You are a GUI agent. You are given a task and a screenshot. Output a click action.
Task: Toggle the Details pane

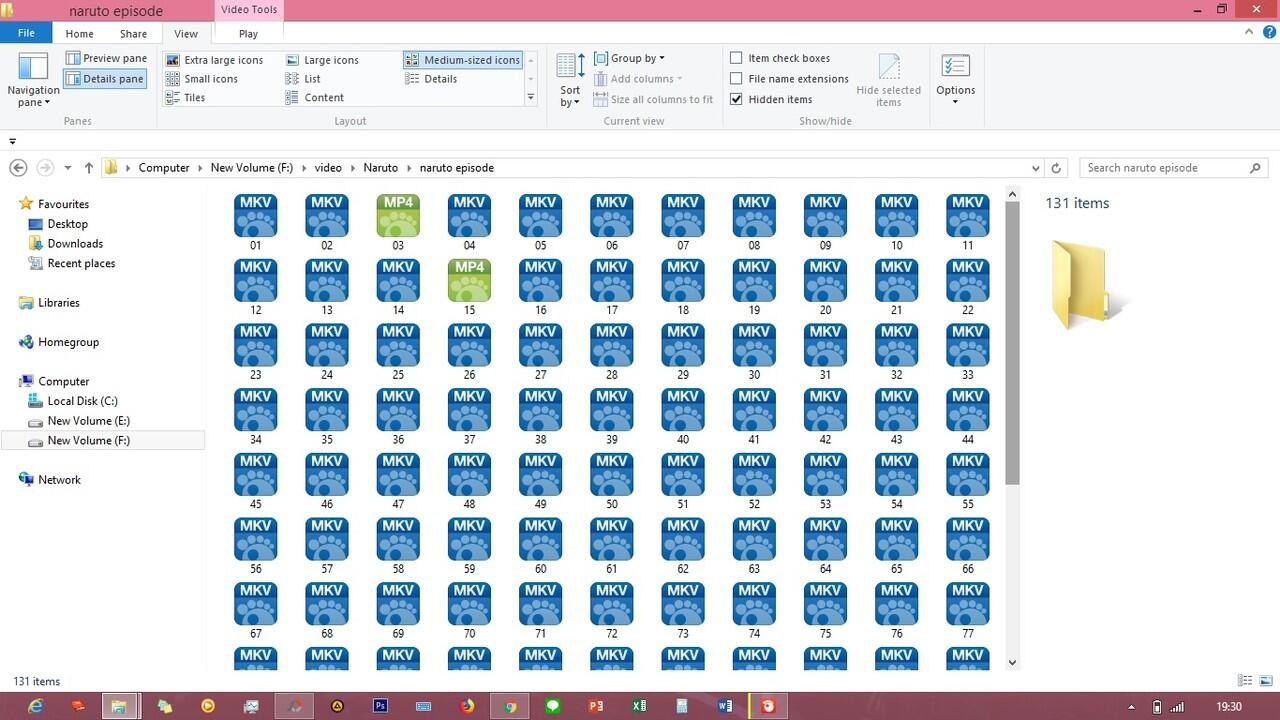[106, 78]
